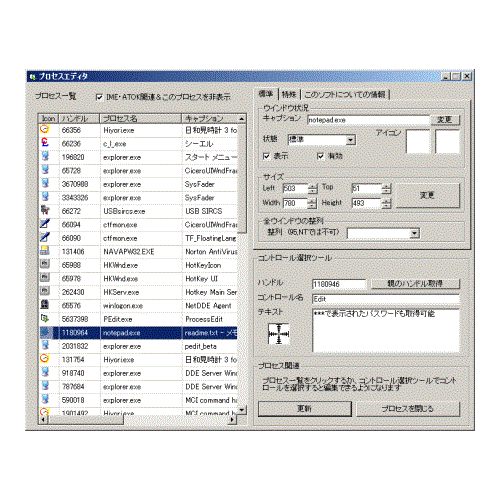Toggle the IME·ATOK hide processes checkbox

(x=99, y=97)
